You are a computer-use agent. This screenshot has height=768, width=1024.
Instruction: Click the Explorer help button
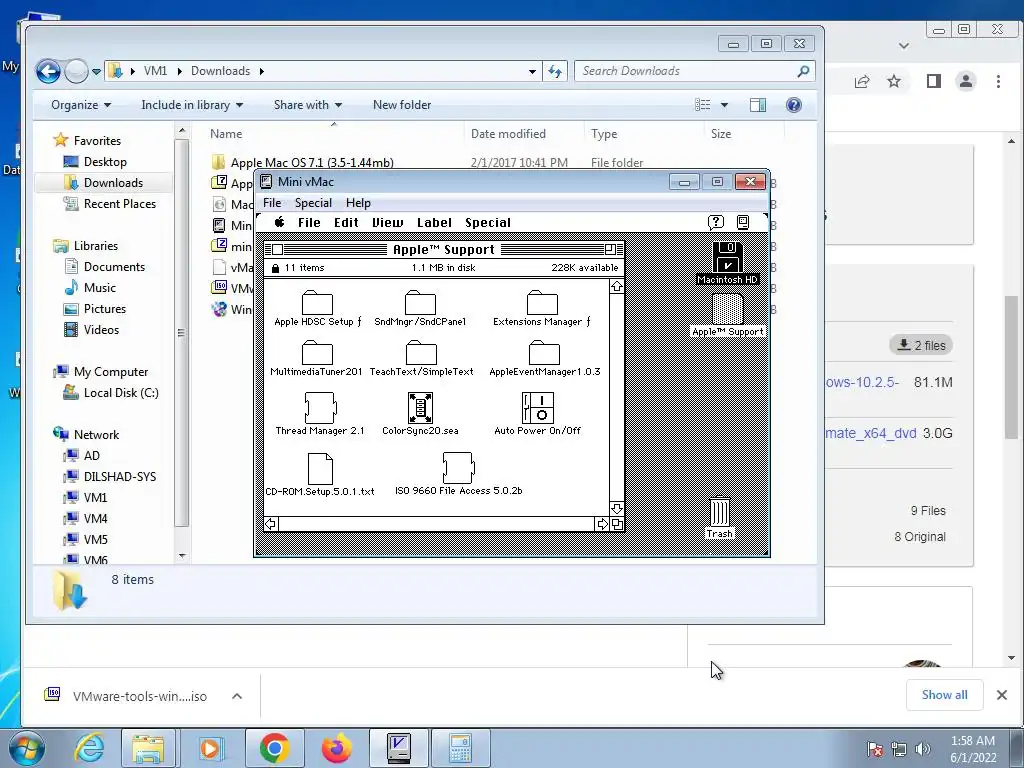coord(793,105)
